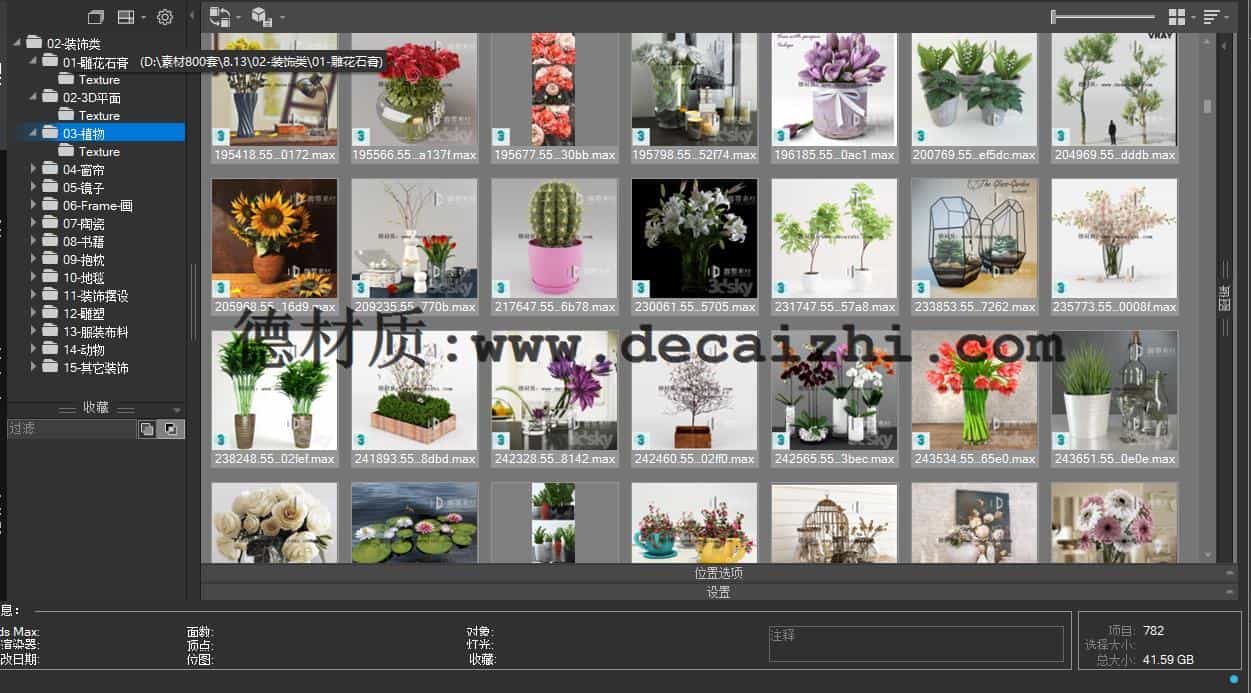Click the 3D cube model toolbar icon
Viewport: 1251px width, 693px height.
click(262, 17)
